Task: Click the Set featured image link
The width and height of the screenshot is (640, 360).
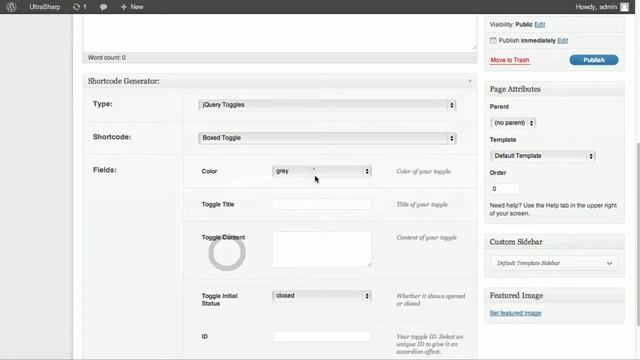Action: tap(515, 313)
